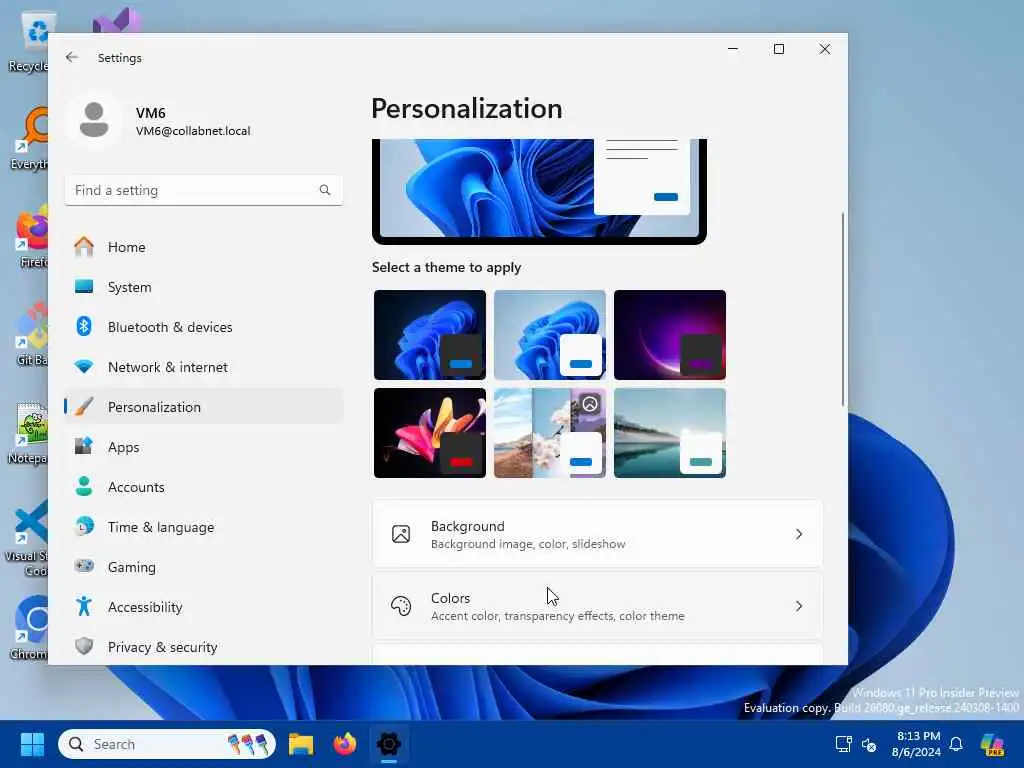Navigate to Network & internet

[x=204, y=366]
